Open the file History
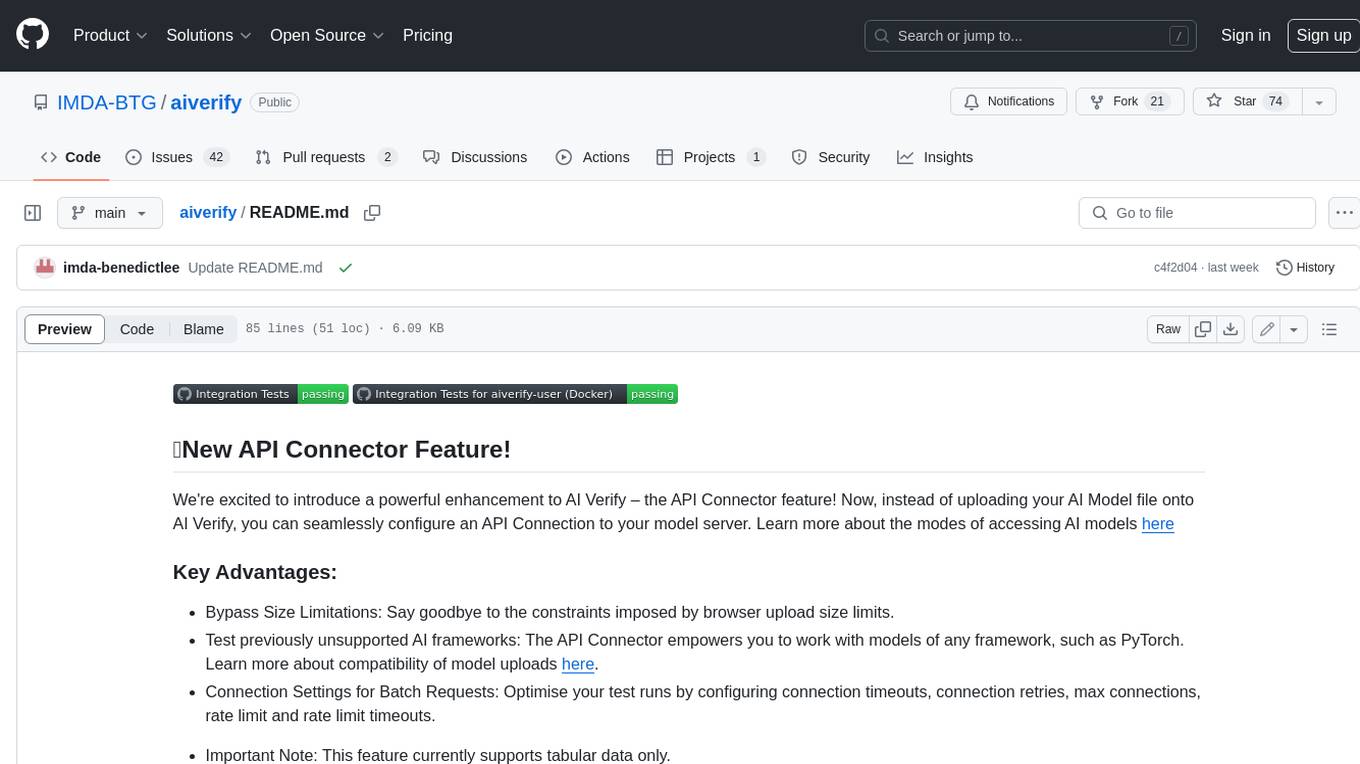This screenshot has width=1360, height=764. [1305, 267]
